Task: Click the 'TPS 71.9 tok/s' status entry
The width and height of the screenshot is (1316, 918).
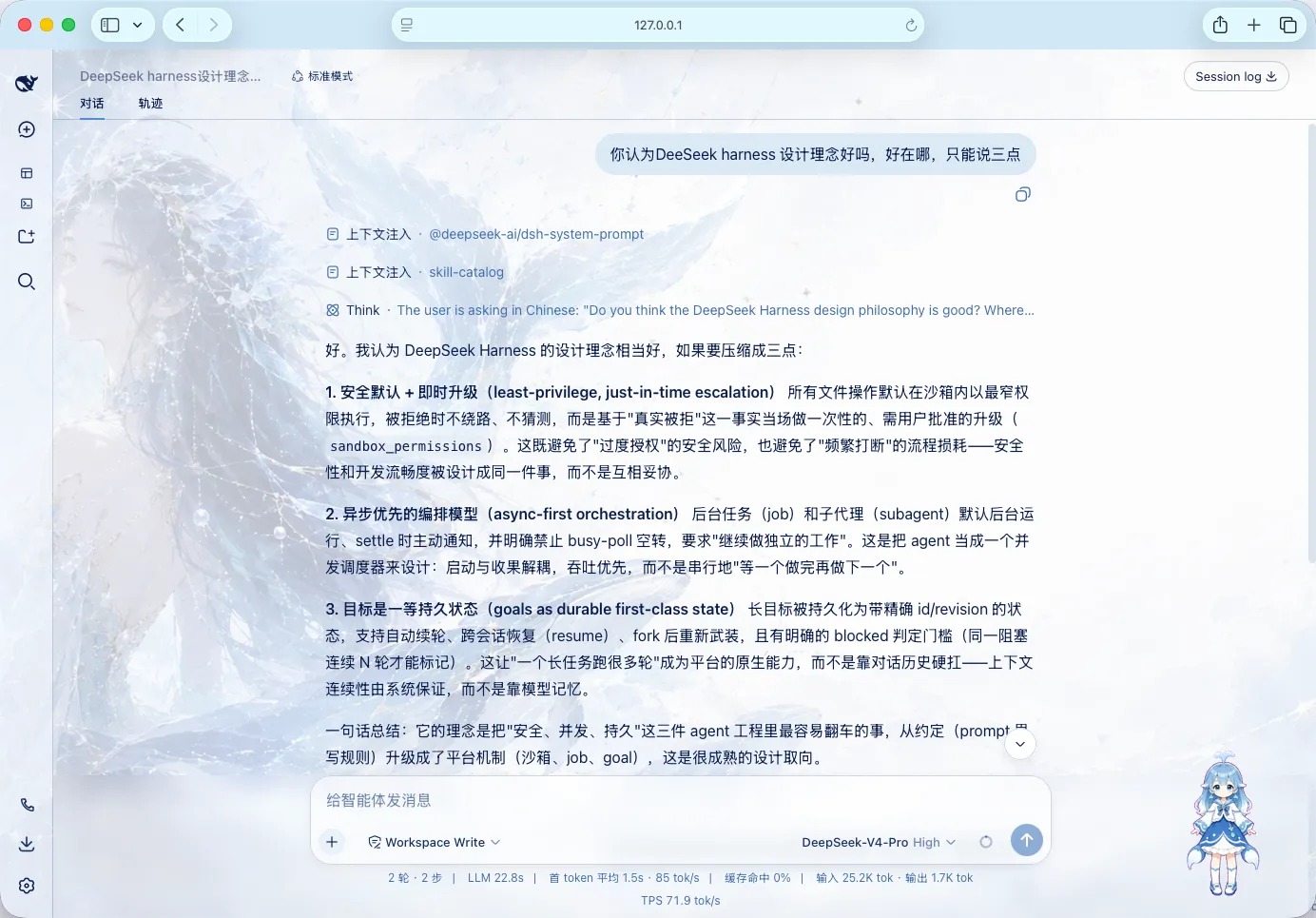Action: point(681,901)
